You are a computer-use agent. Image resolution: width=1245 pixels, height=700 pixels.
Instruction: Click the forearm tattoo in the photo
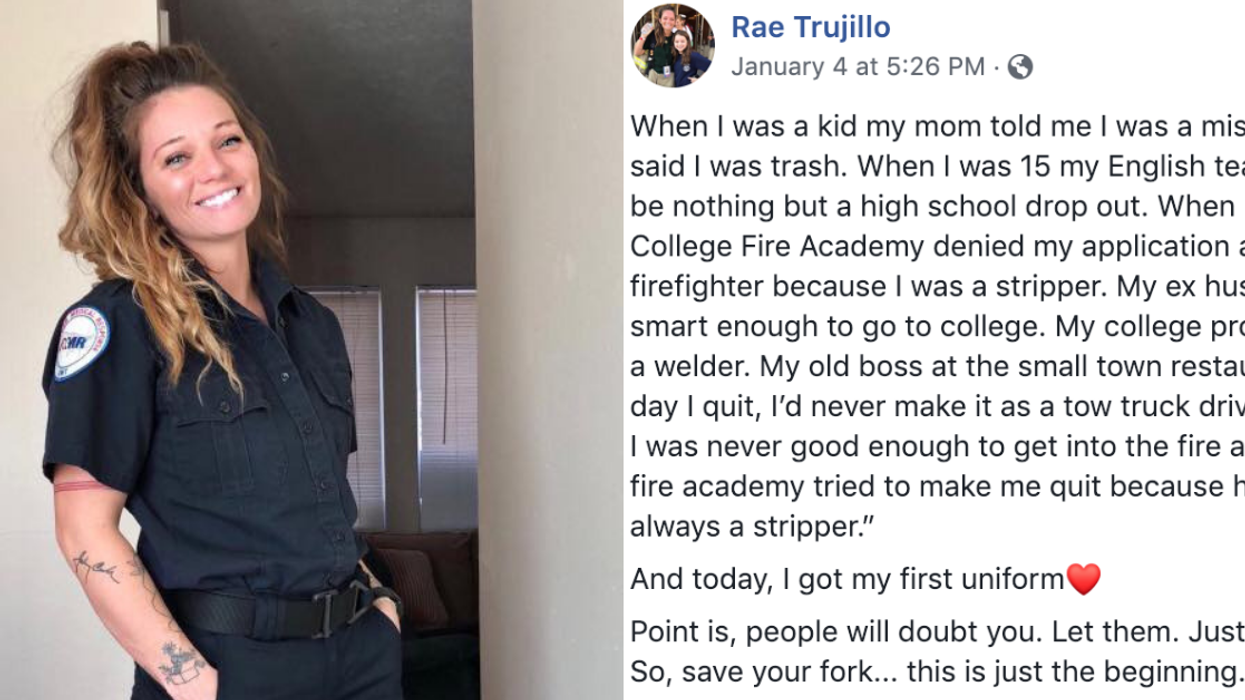[x=97, y=566]
